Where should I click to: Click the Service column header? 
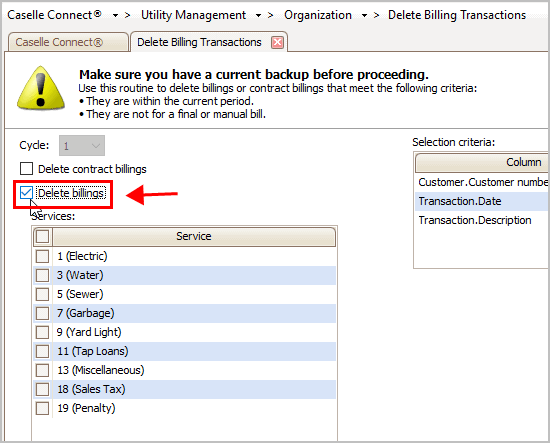point(194,236)
